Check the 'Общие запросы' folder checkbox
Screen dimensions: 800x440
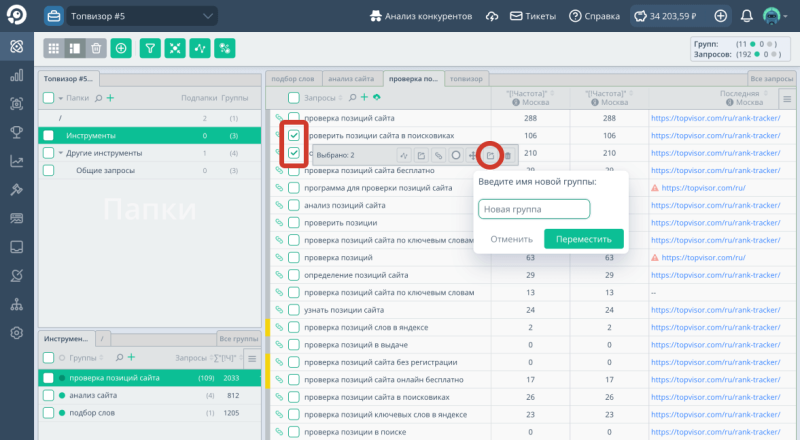(48, 171)
